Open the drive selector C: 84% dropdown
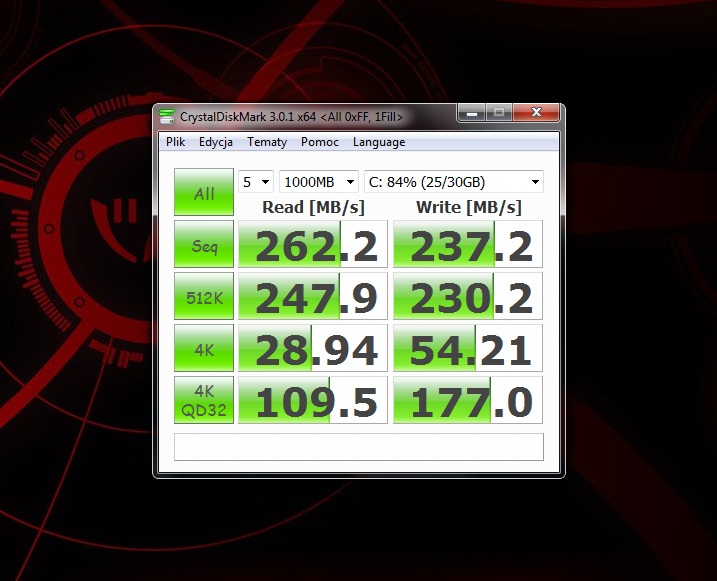 click(x=454, y=182)
